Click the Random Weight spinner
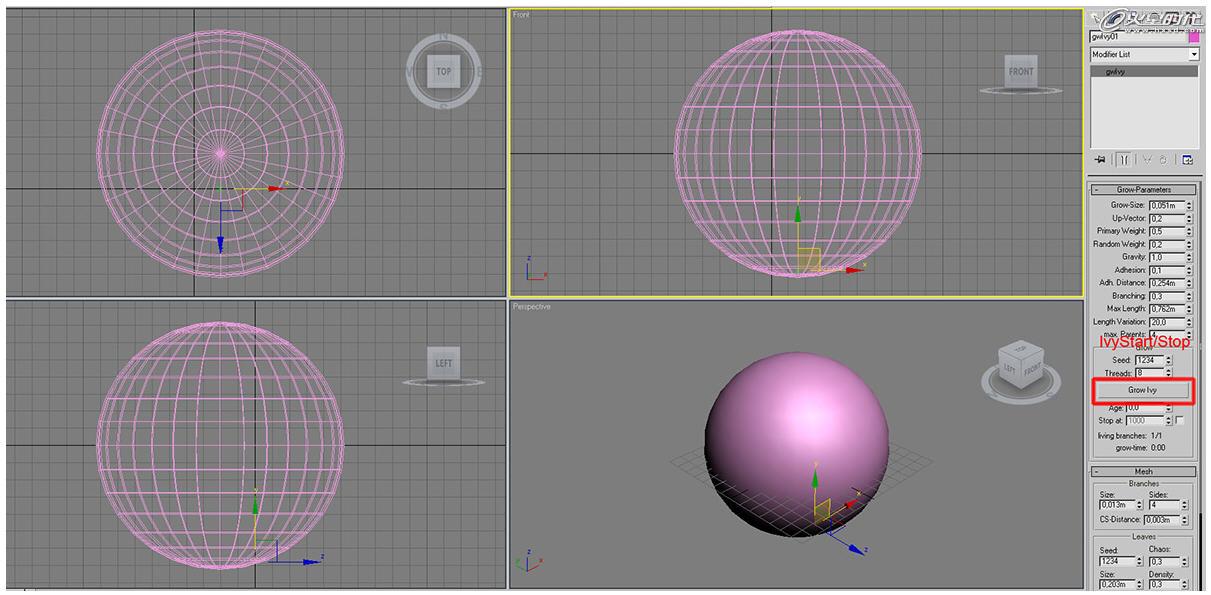Image resolution: width=1211 pixels, height=595 pixels. pyautogui.click(x=1189, y=244)
